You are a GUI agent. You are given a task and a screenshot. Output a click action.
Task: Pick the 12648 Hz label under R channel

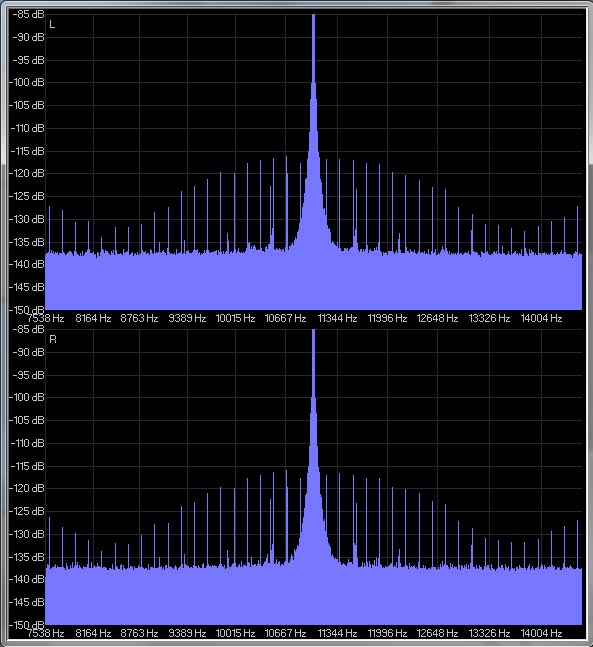[x=437, y=633]
